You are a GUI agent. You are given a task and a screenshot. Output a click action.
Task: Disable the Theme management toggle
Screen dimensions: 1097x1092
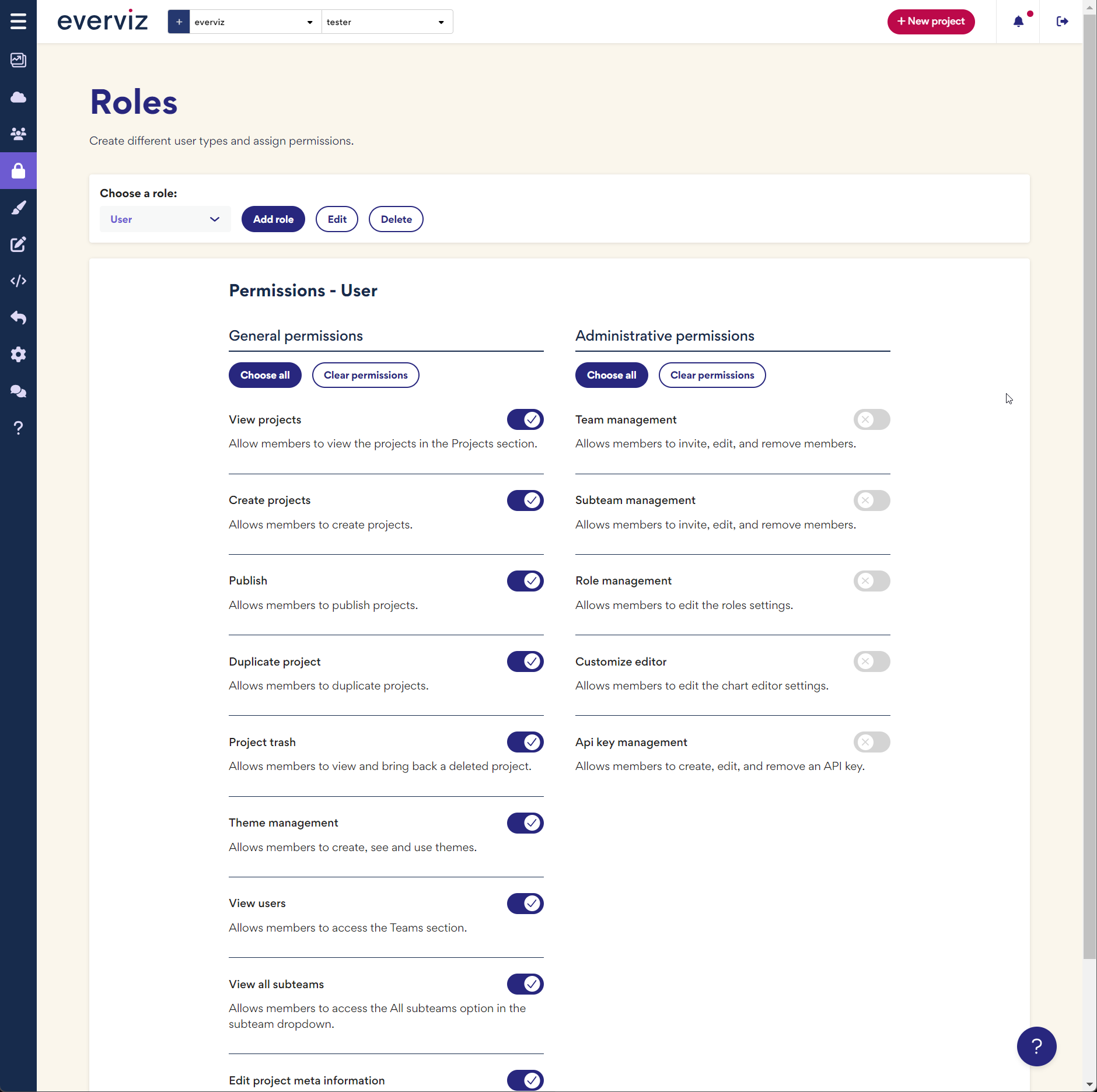coord(525,822)
